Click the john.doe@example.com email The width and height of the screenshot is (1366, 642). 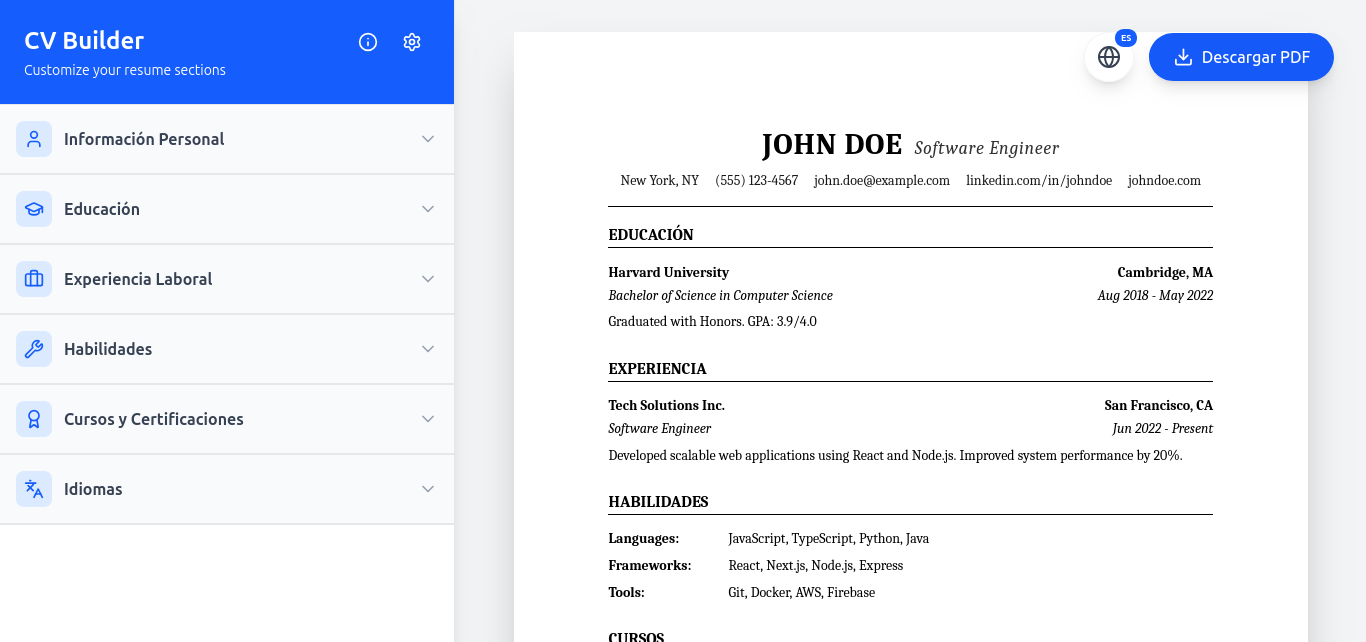point(881,181)
